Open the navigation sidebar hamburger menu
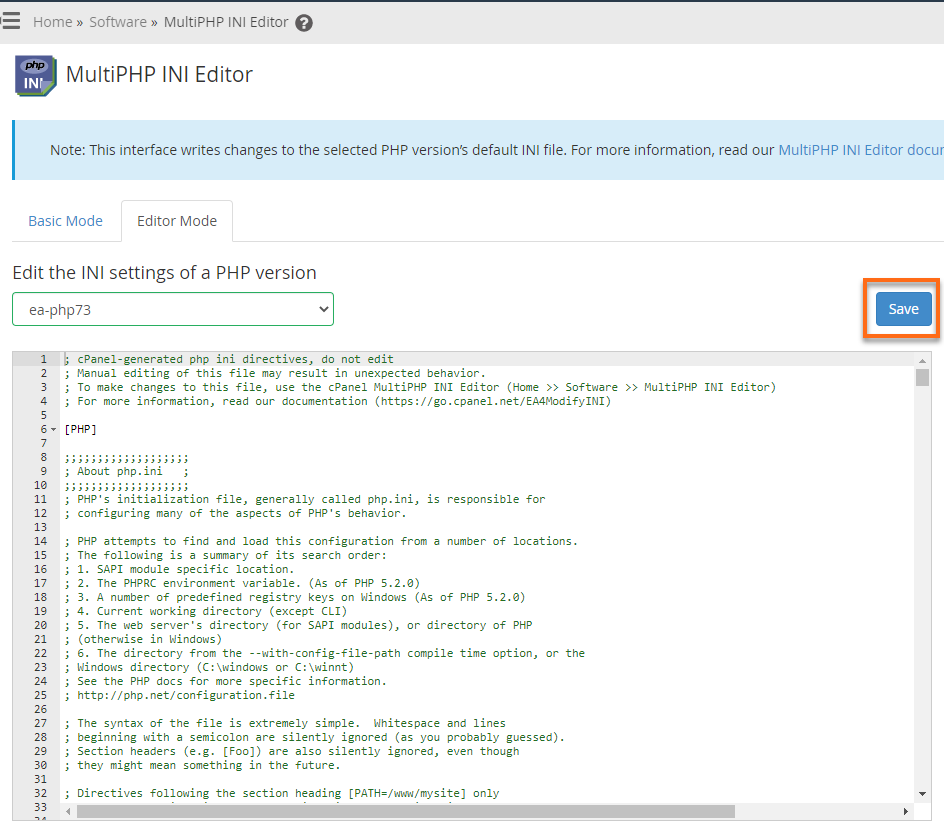This screenshot has height=832, width=944. pyautogui.click(x=11, y=19)
